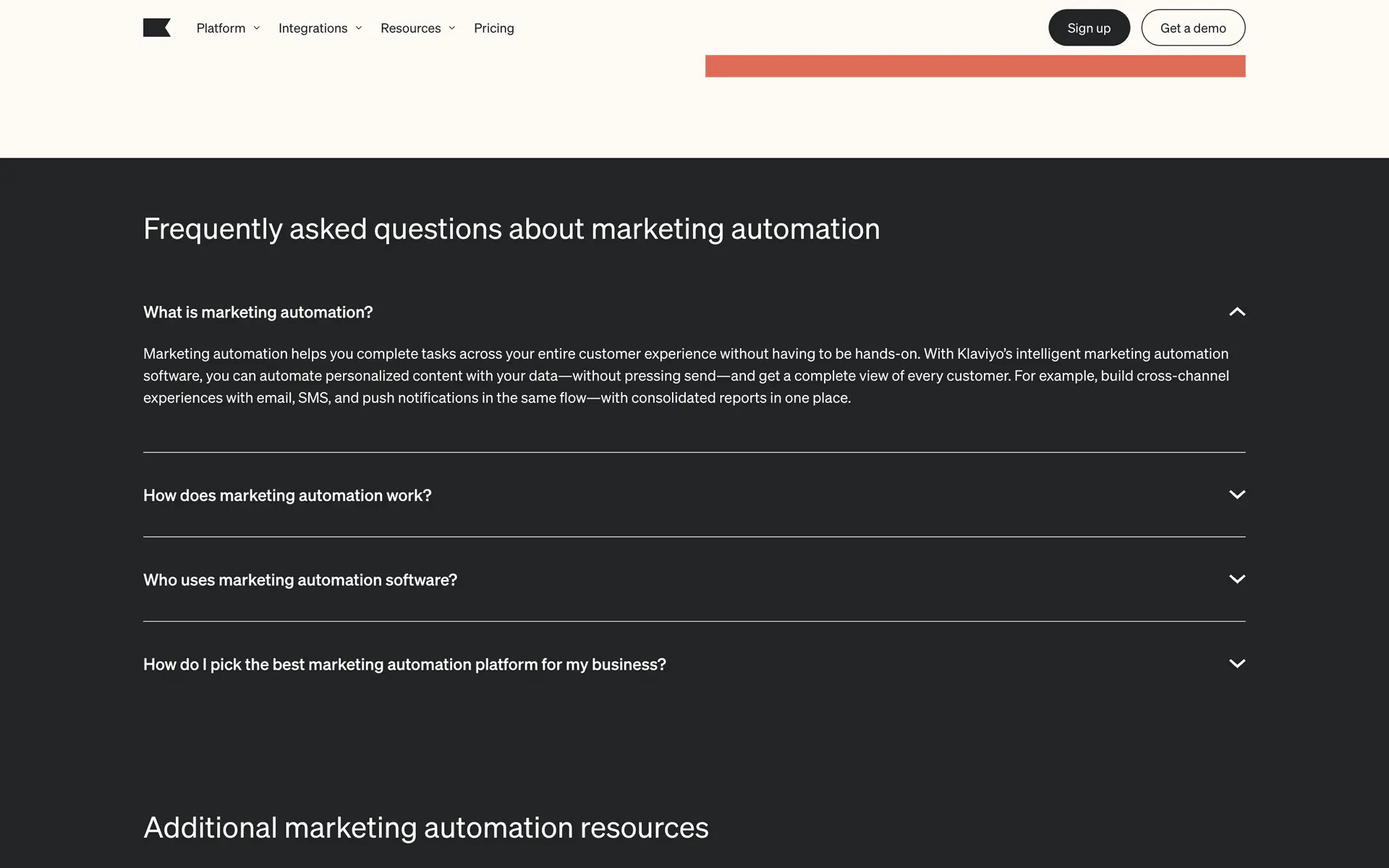Click chevron for Who uses marketing automation software
Viewport: 1389px width, 868px height.
tap(1236, 579)
